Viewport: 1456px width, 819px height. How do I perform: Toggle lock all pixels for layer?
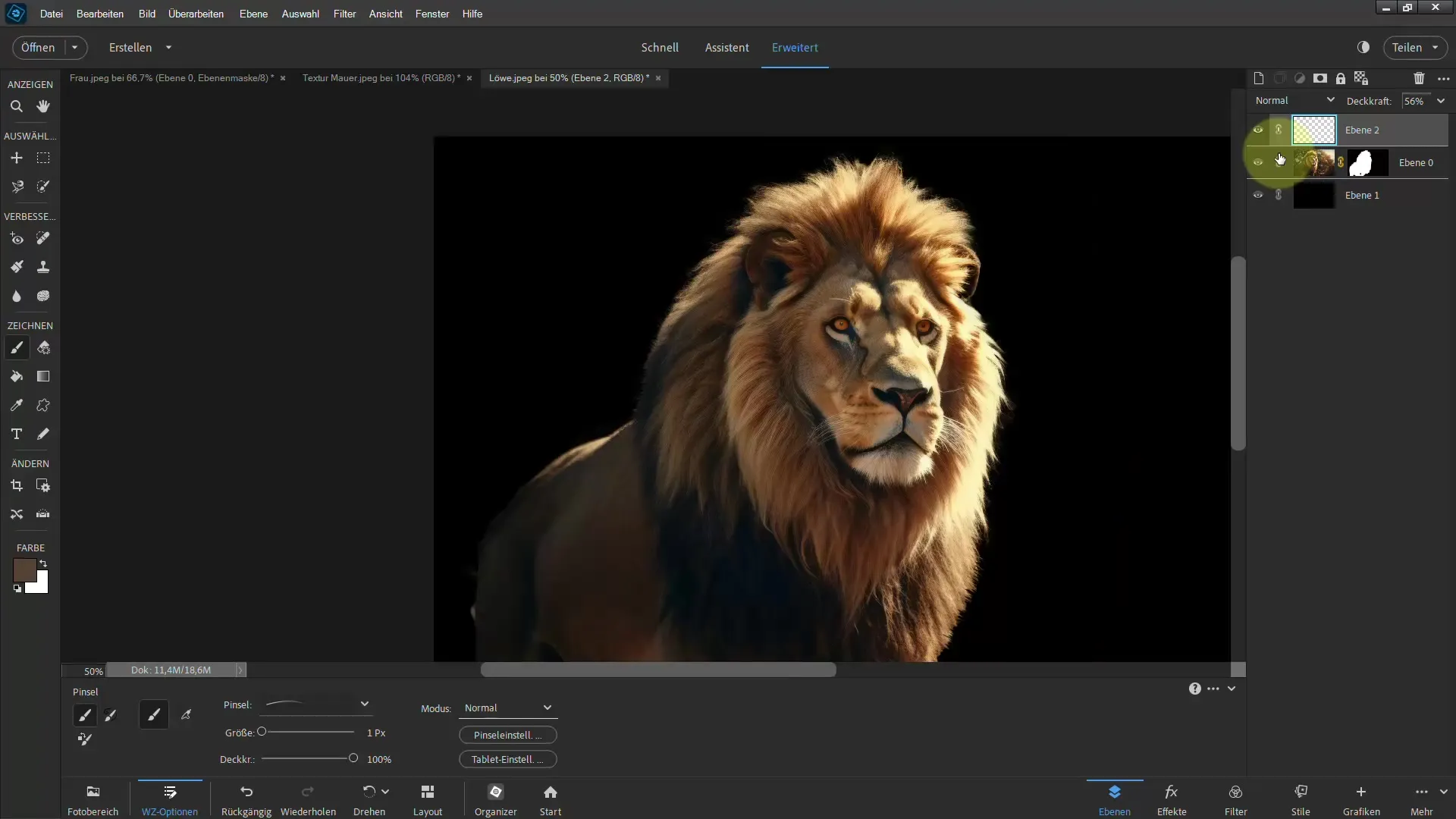[1341, 78]
